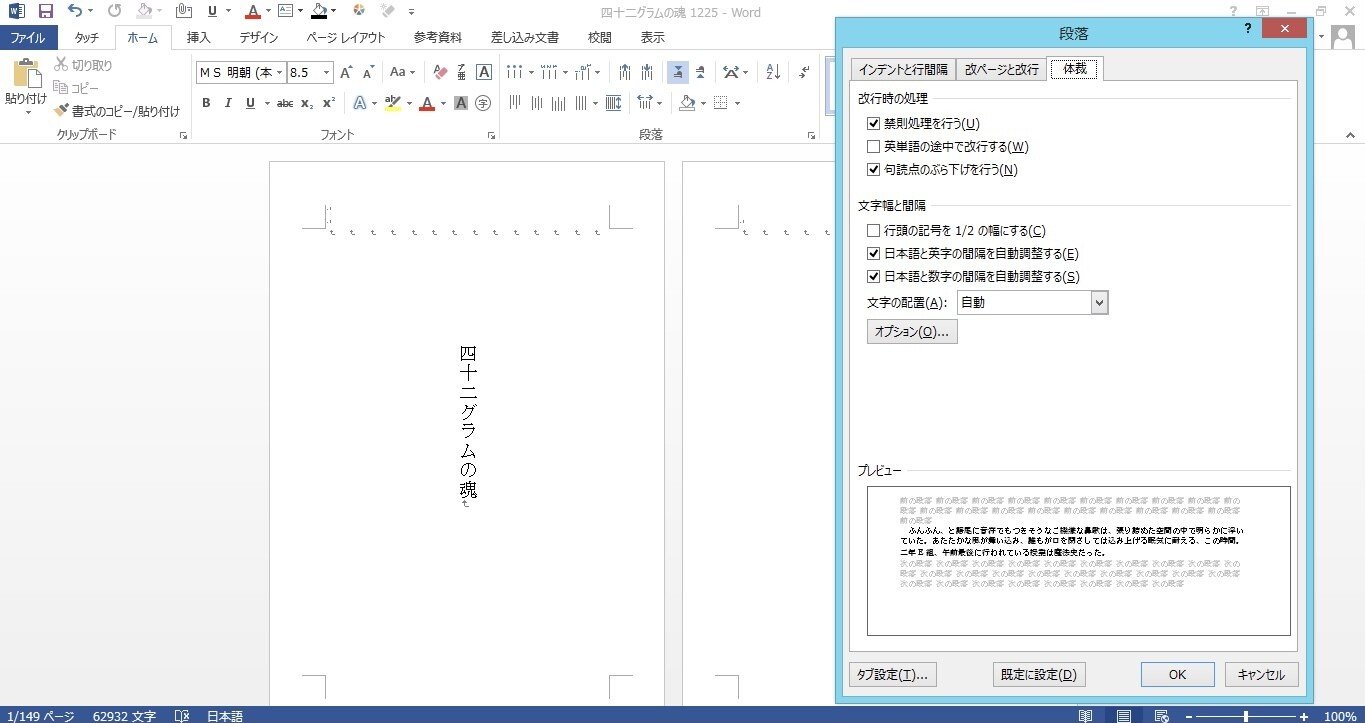Click the enclose characters (字) circle icon
Screen dimensions: 1365x723
pyautogui.click(x=483, y=103)
